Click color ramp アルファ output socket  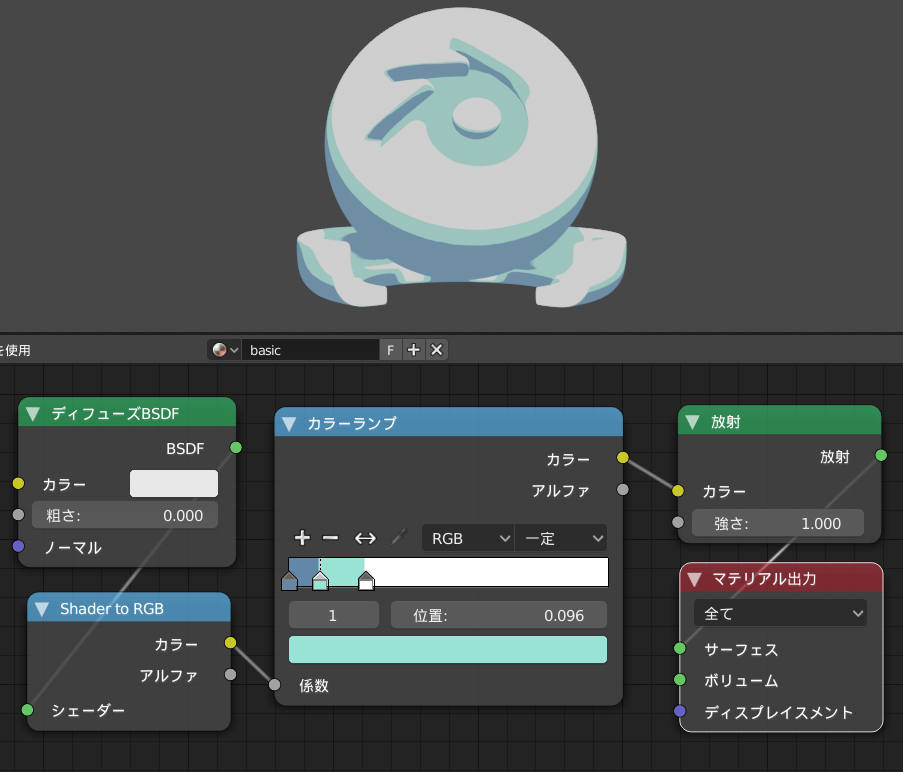pyautogui.click(x=623, y=490)
